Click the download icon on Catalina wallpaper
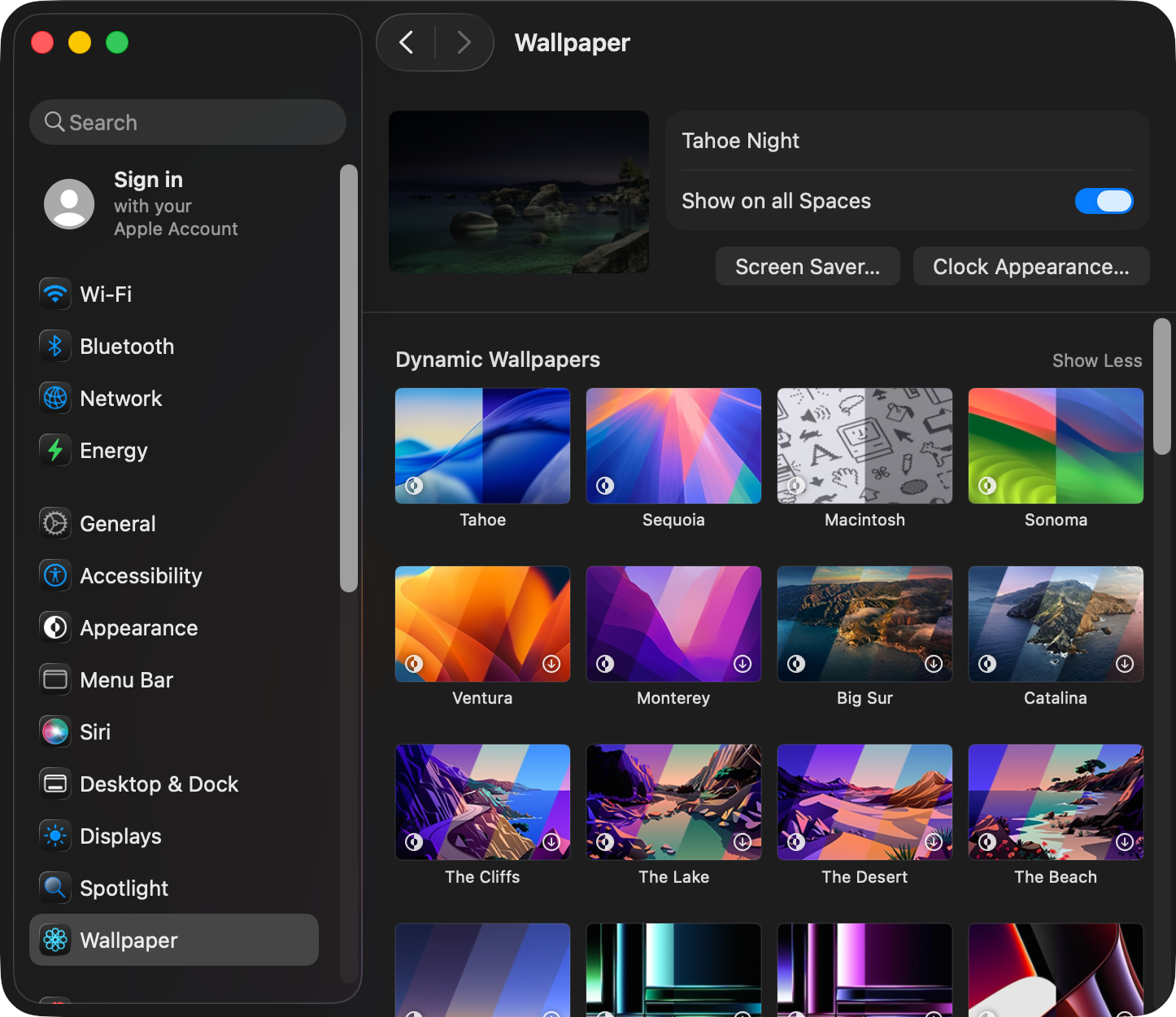Image resolution: width=1176 pixels, height=1017 pixels. [1125, 664]
